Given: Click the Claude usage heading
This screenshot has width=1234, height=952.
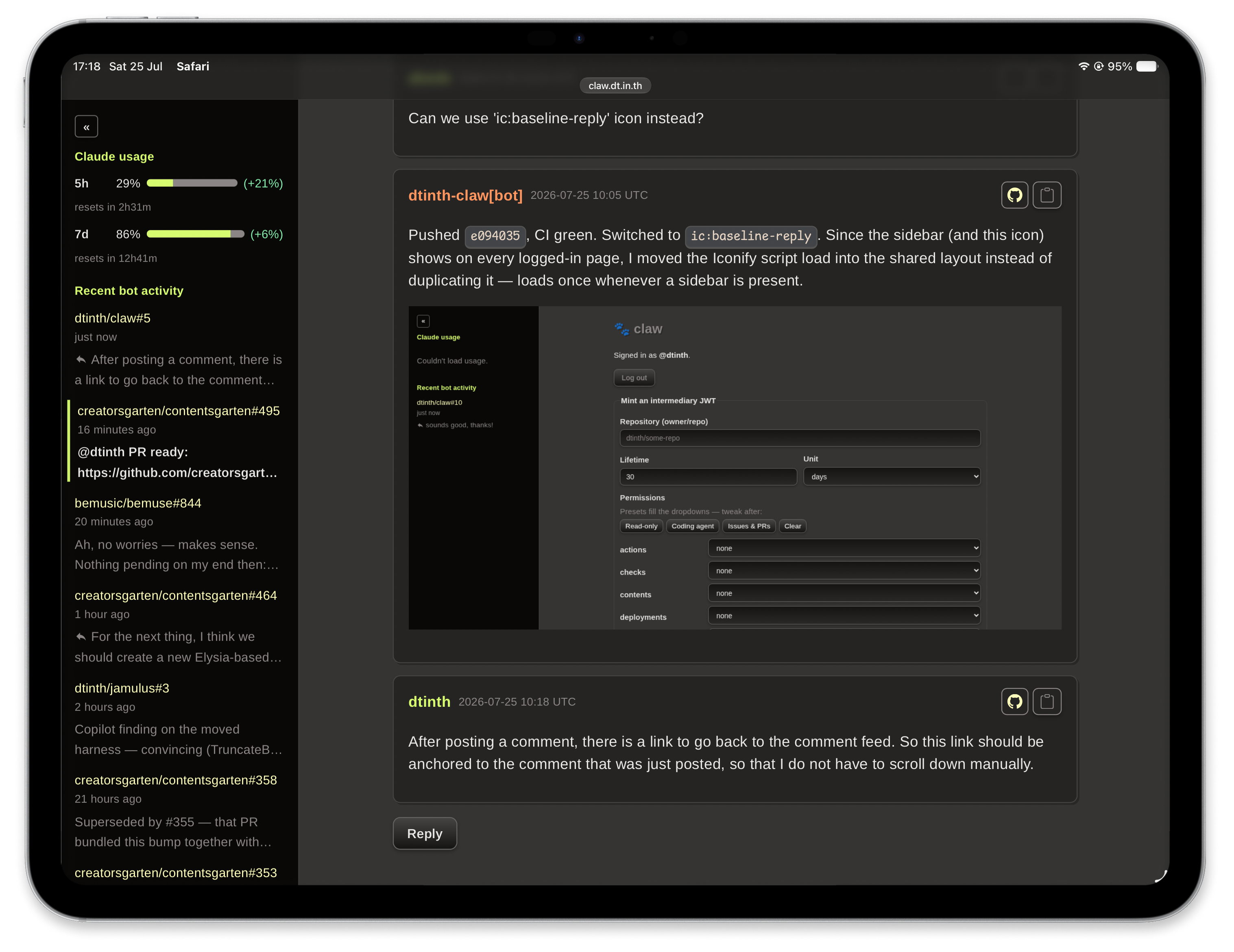Looking at the screenshot, I should [114, 157].
